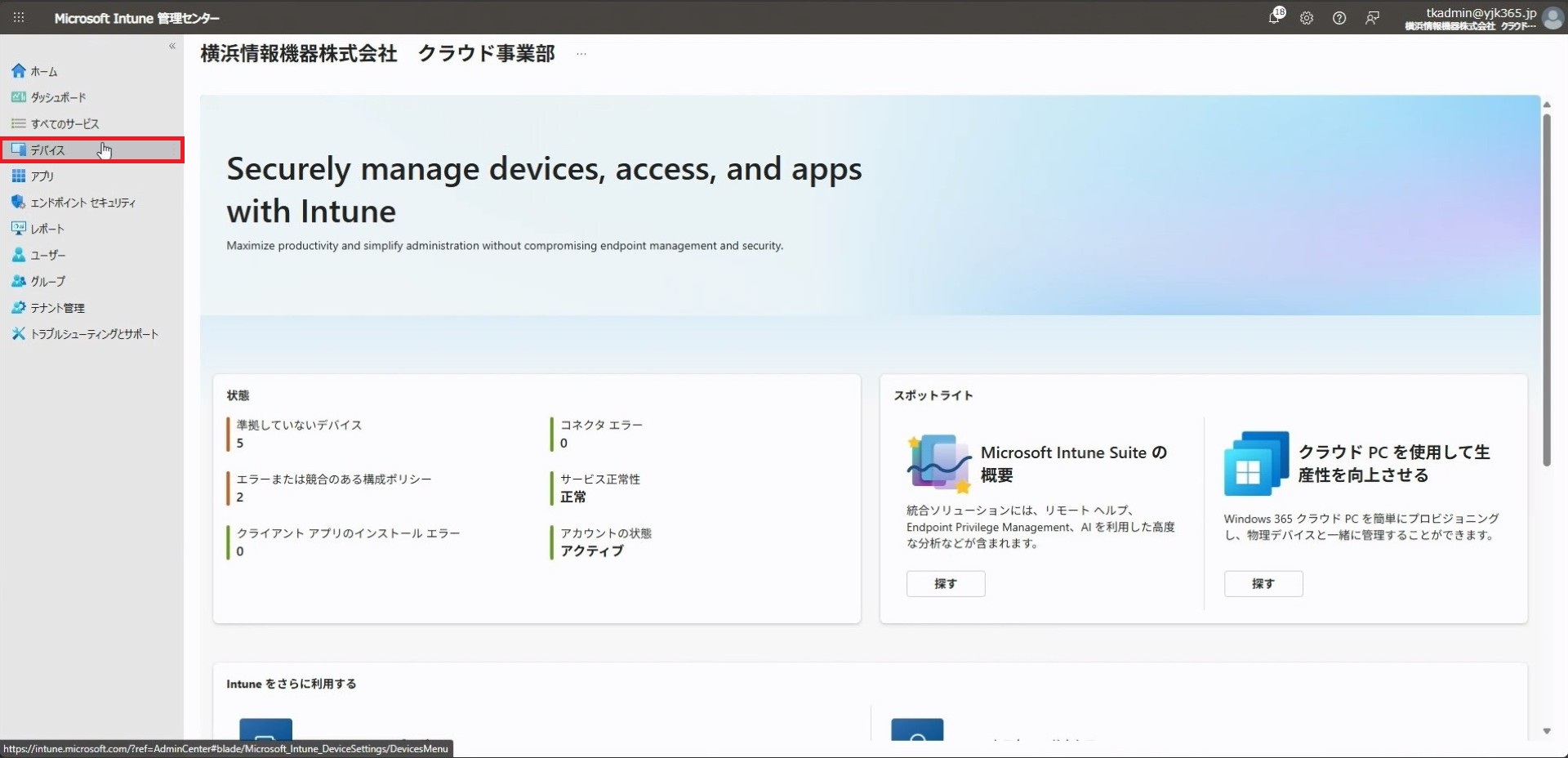The image size is (1568, 758).
Task: Open the notifications bell icon
Action: 1275,17
